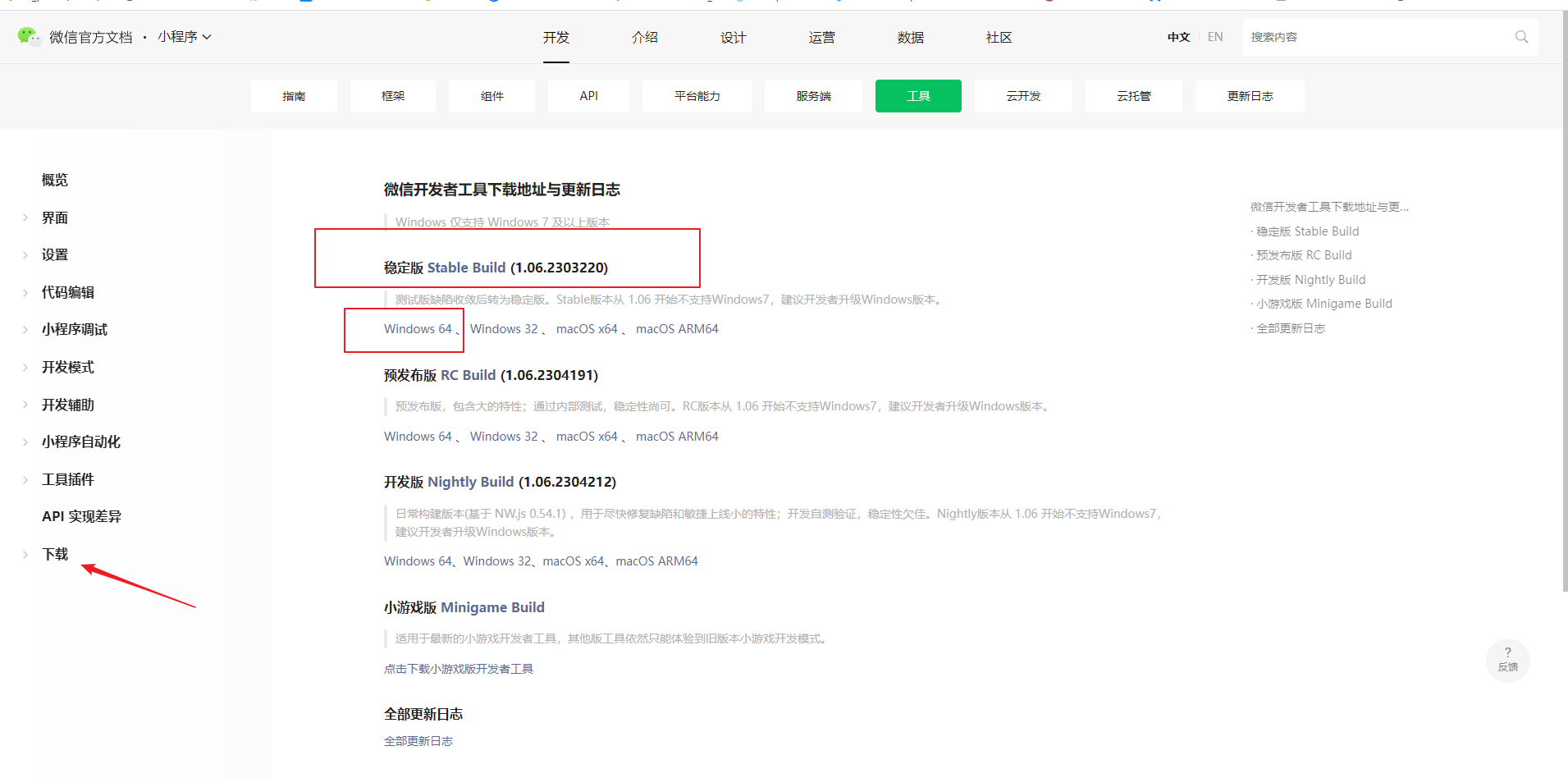The width and height of the screenshot is (1568, 778).
Task: Expand the 工具插件 sidebar section
Action: (25, 480)
